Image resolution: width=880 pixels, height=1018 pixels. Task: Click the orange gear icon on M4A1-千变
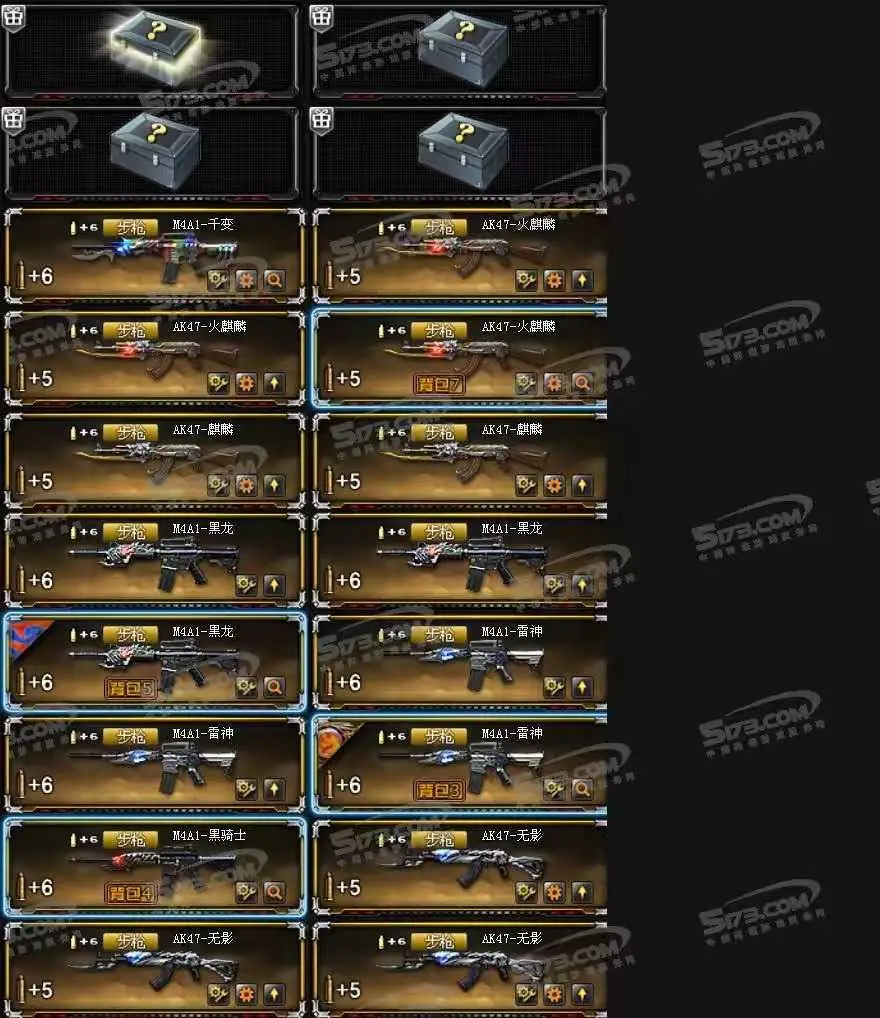point(246,280)
